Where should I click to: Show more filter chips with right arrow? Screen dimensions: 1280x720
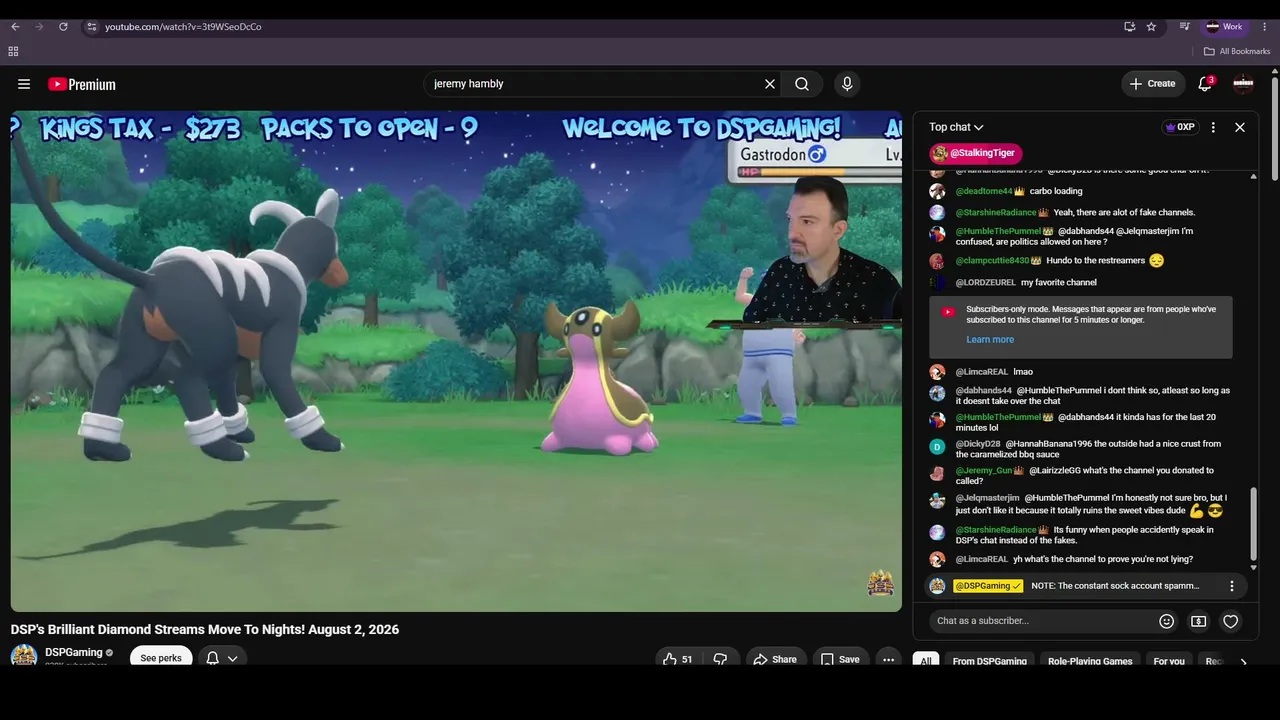click(1243, 661)
